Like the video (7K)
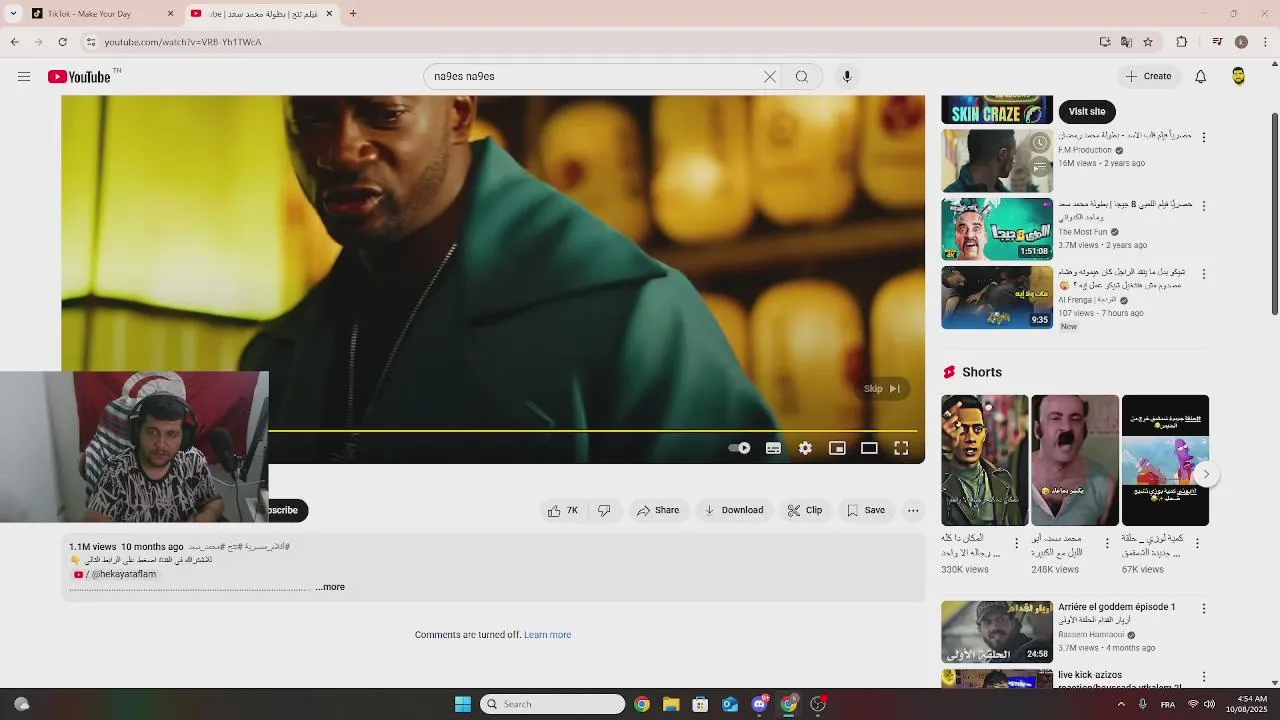The image size is (1280, 720). 563,510
